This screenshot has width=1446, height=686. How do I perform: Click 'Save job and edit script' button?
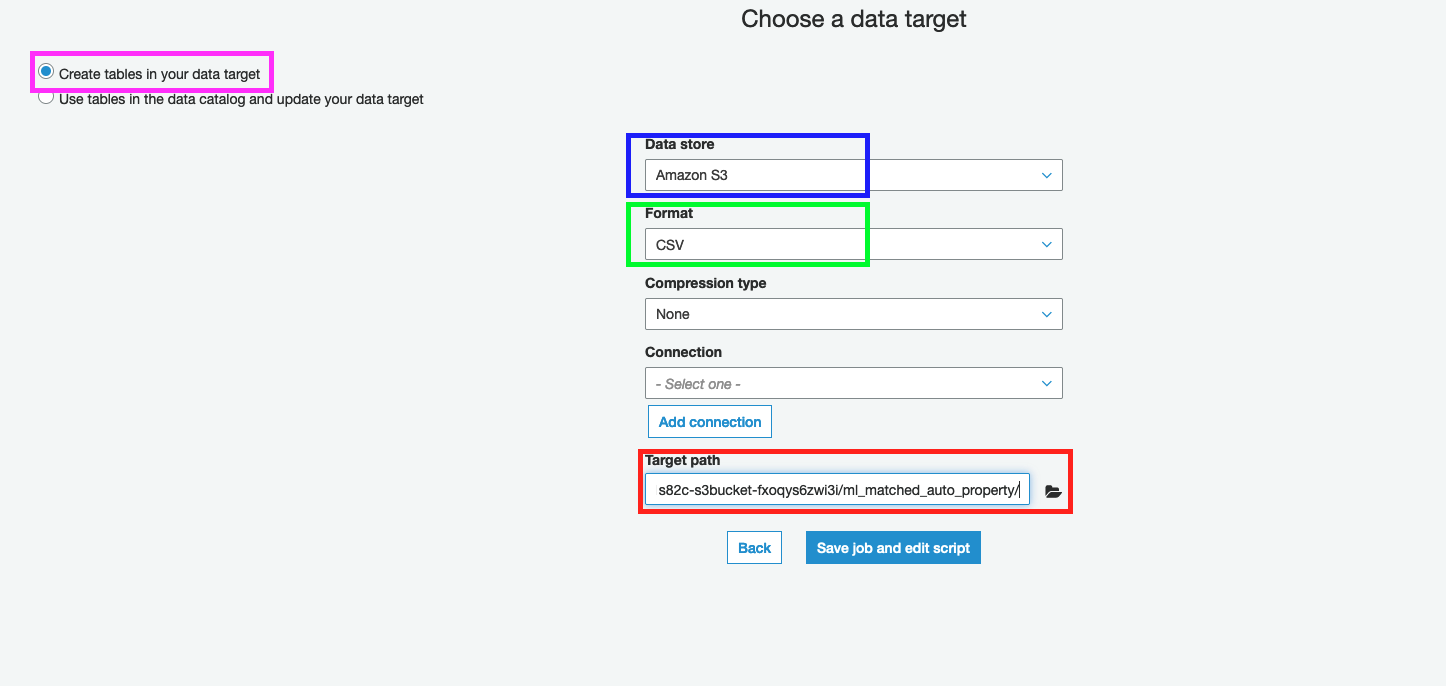click(893, 547)
